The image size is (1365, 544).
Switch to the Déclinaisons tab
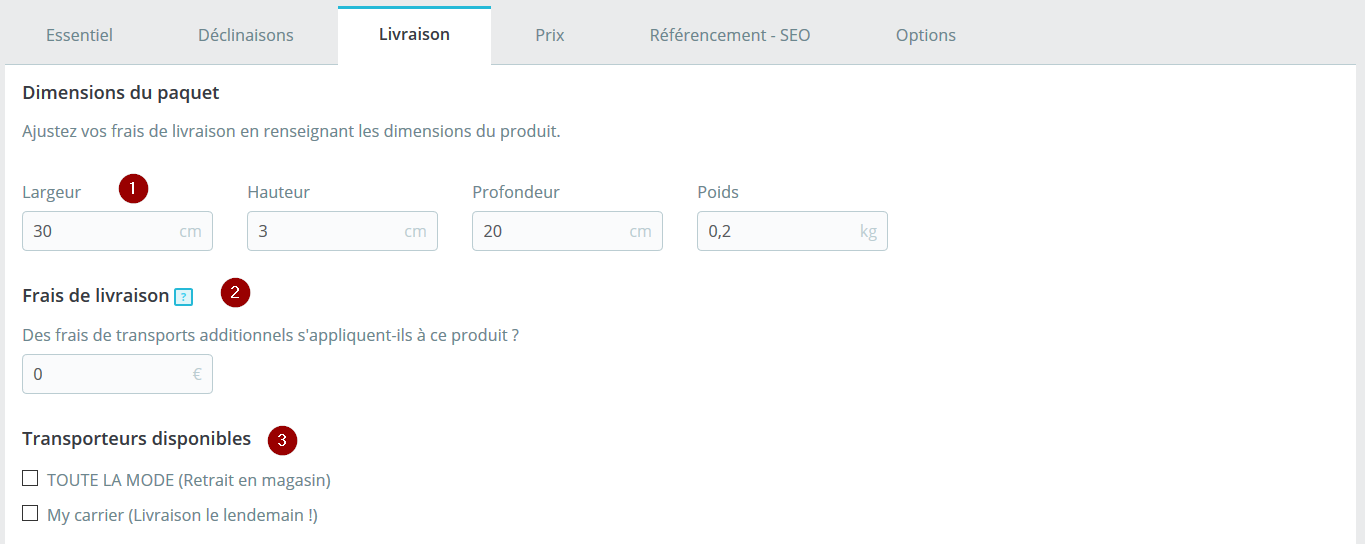pyautogui.click(x=246, y=35)
